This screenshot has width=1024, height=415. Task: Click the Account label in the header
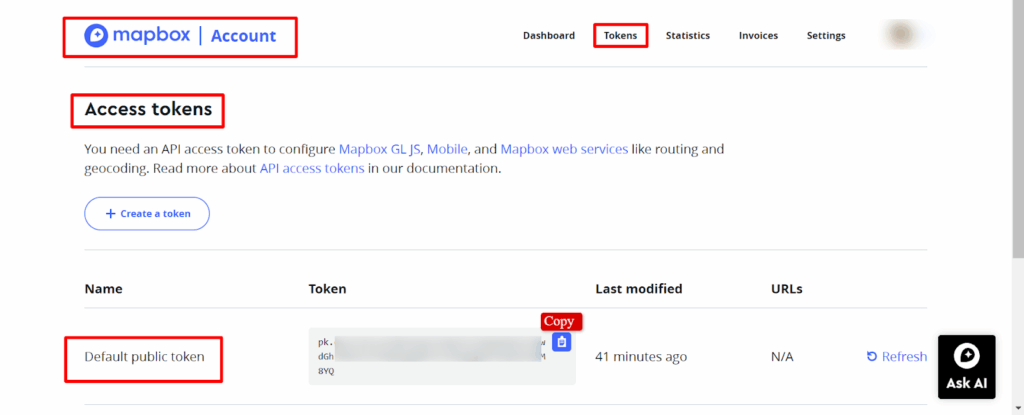[243, 36]
